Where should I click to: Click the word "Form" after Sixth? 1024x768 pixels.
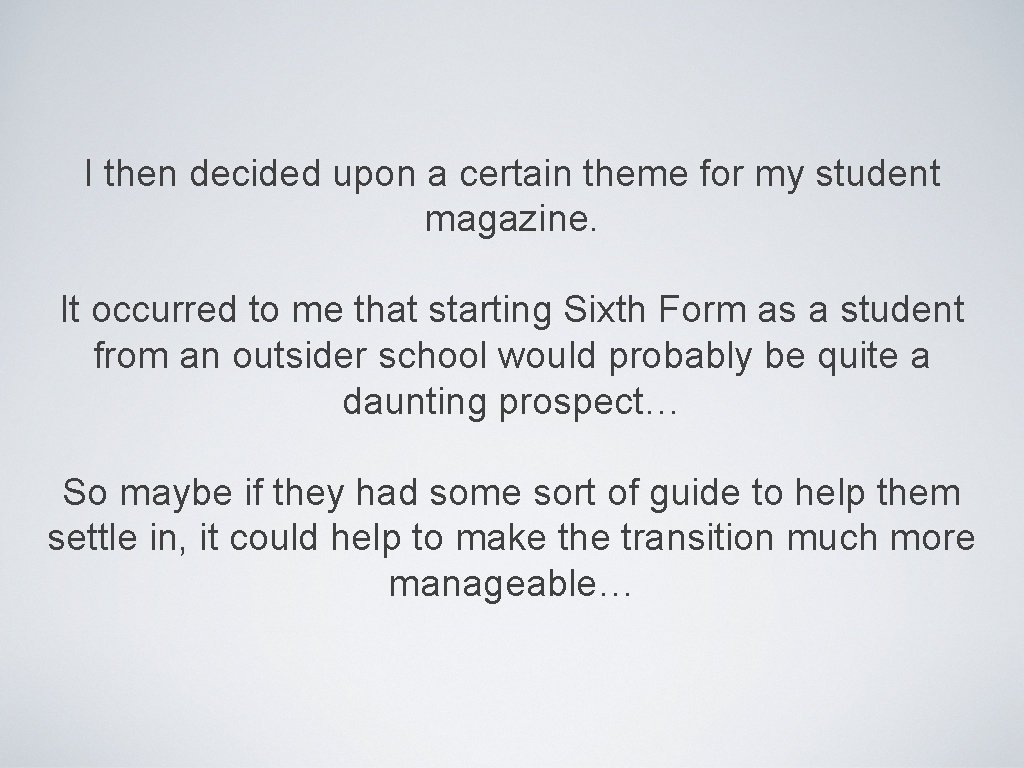[x=701, y=310]
